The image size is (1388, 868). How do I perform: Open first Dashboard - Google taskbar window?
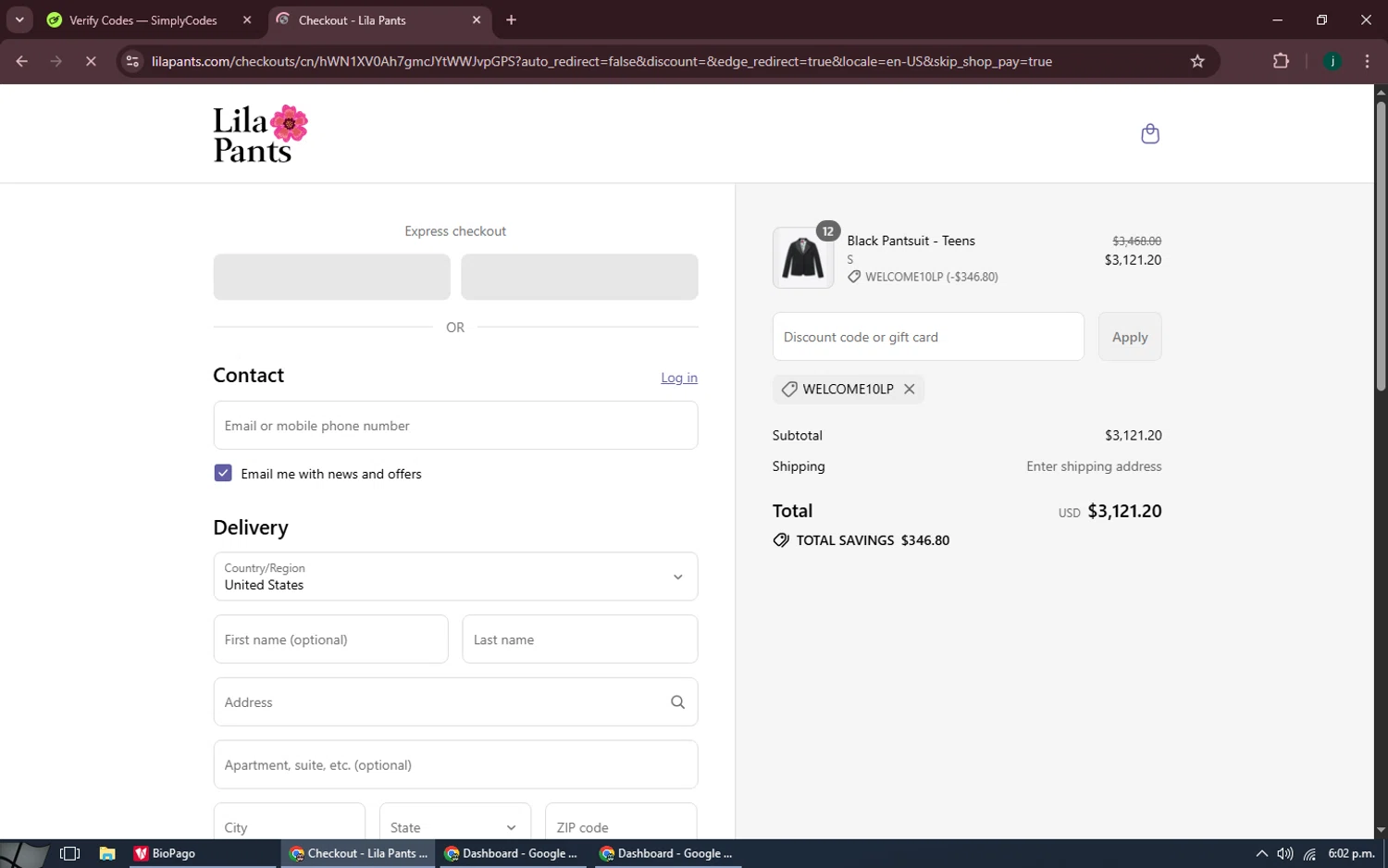511,853
